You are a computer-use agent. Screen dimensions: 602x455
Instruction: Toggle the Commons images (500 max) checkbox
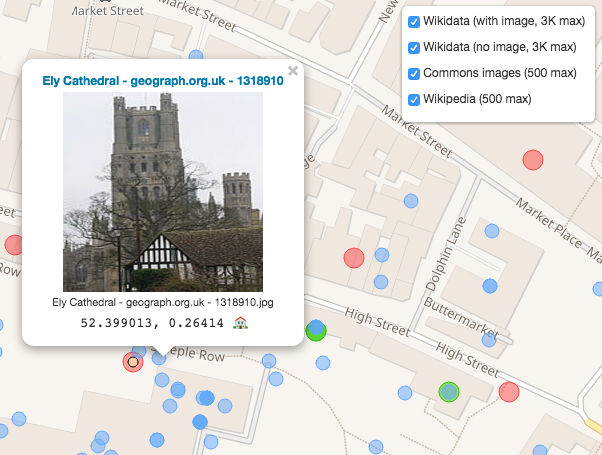pyautogui.click(x=414, y=73)
